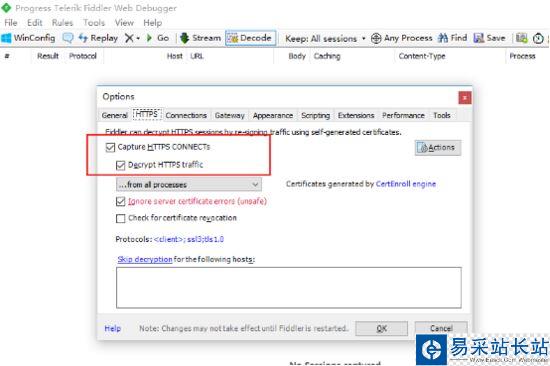Toggle Stream mode in toolbar
Image resolution: width=550 pixels, height=366 pixels.
click(x=201, y=38)
